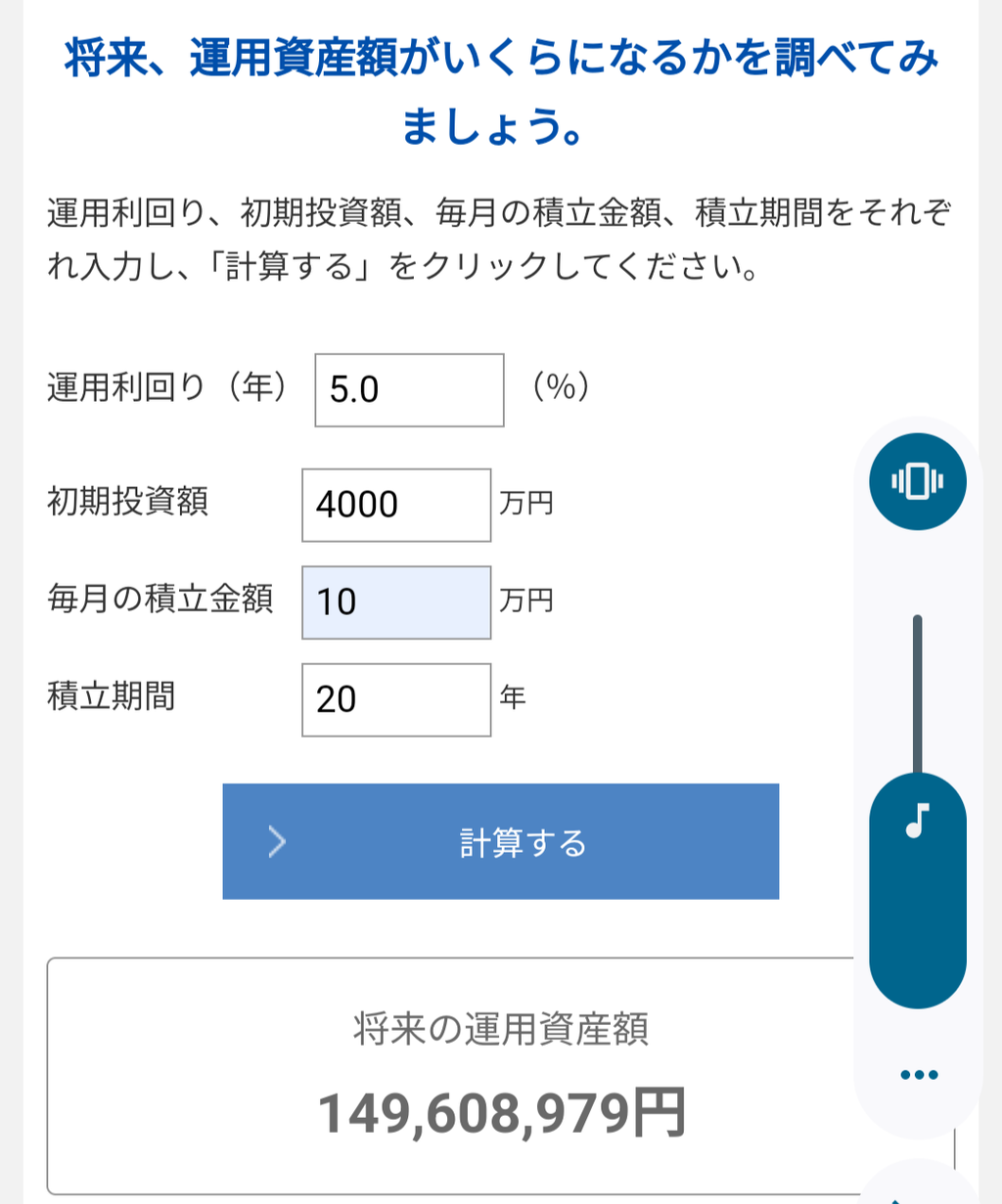Click the 年 unit beside 積立期間 field
The height and width of the screenshot is (1204, 1002).
(x=513, y=697)
